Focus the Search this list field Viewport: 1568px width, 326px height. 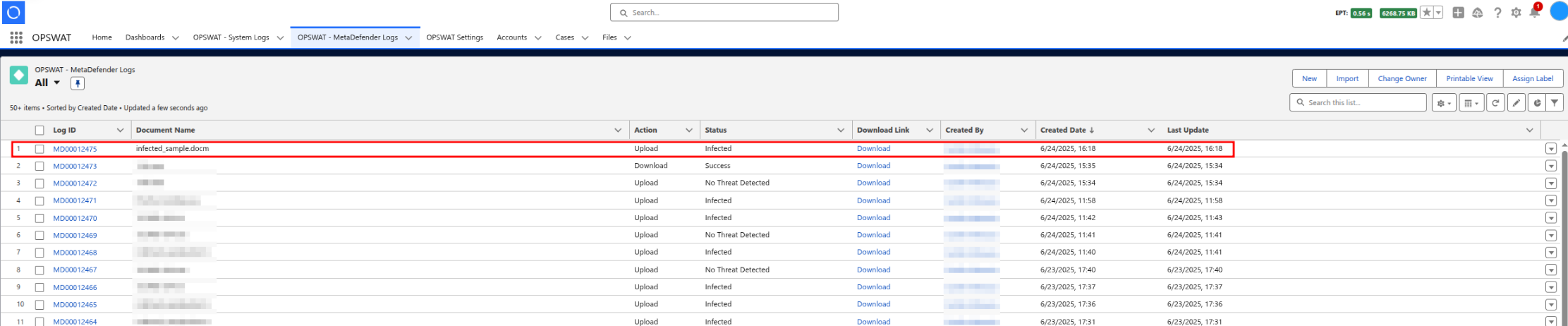pyautogui.click(x=1358, y=103)
